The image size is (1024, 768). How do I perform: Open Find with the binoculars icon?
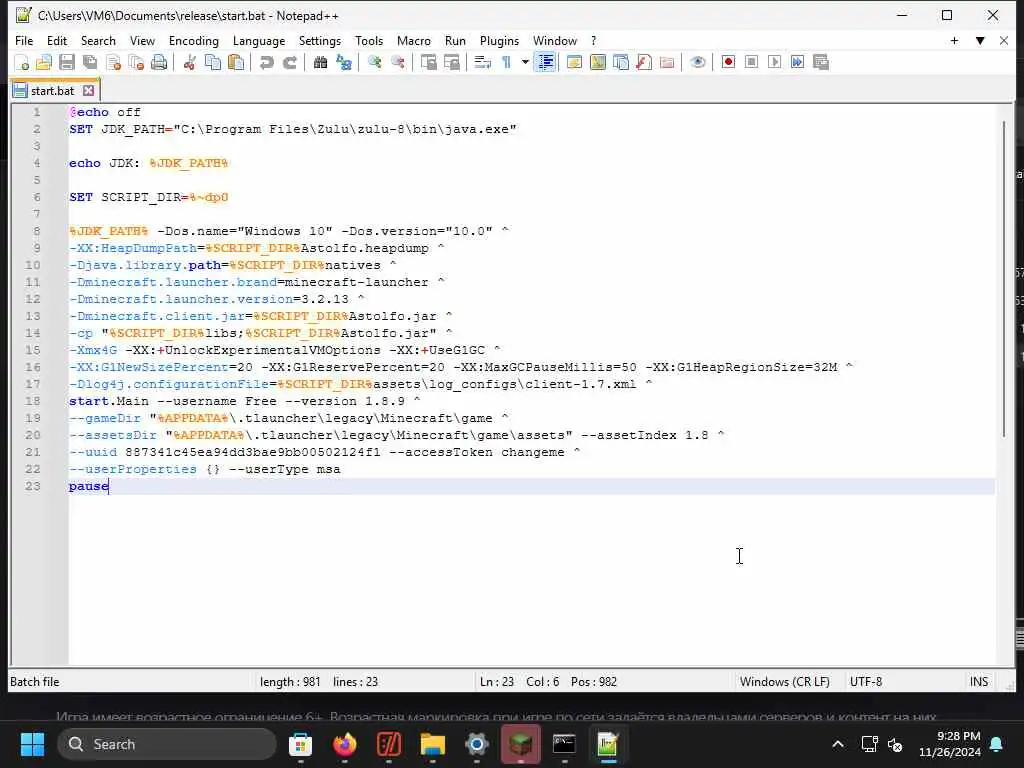click(x=320, y=63)
